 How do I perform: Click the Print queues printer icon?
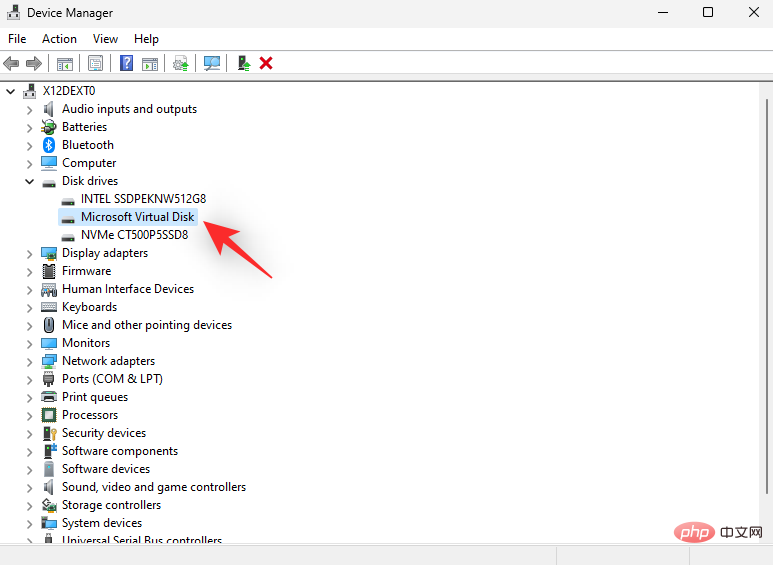pos(49,397)
